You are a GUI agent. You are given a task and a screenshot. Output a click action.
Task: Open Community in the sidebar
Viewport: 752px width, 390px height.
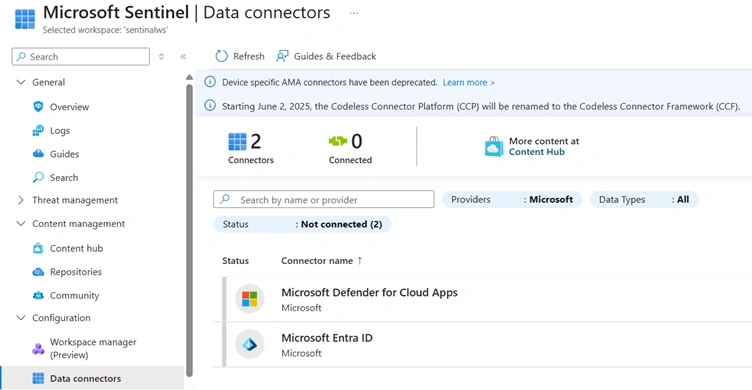click(74, 295)
